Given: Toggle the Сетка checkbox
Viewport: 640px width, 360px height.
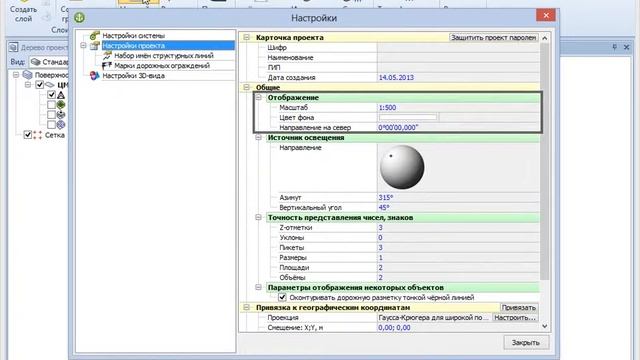Looking at the screenshot, I should [28, 135].
